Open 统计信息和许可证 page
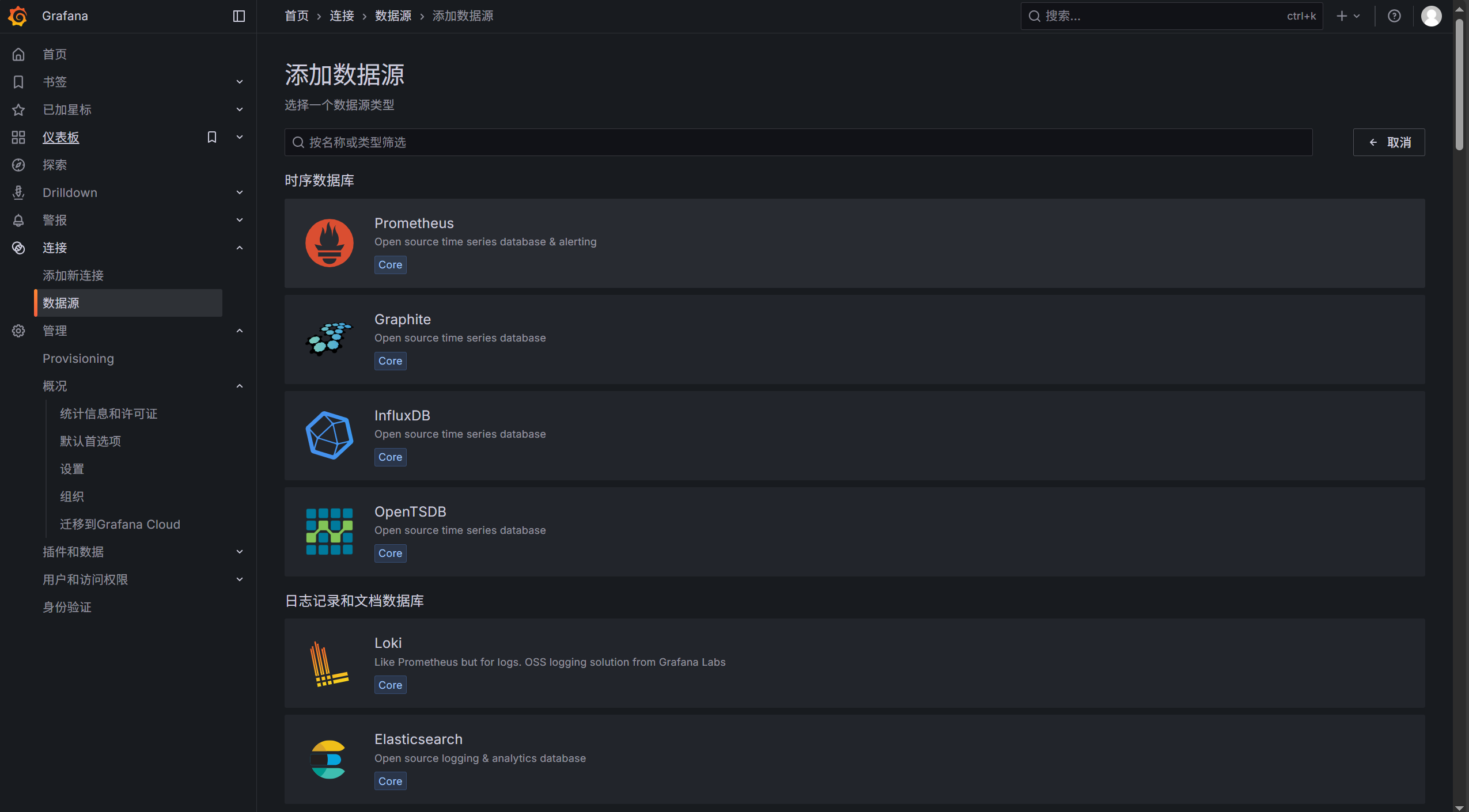1469x812 pixels. click(x=108, y=413)
